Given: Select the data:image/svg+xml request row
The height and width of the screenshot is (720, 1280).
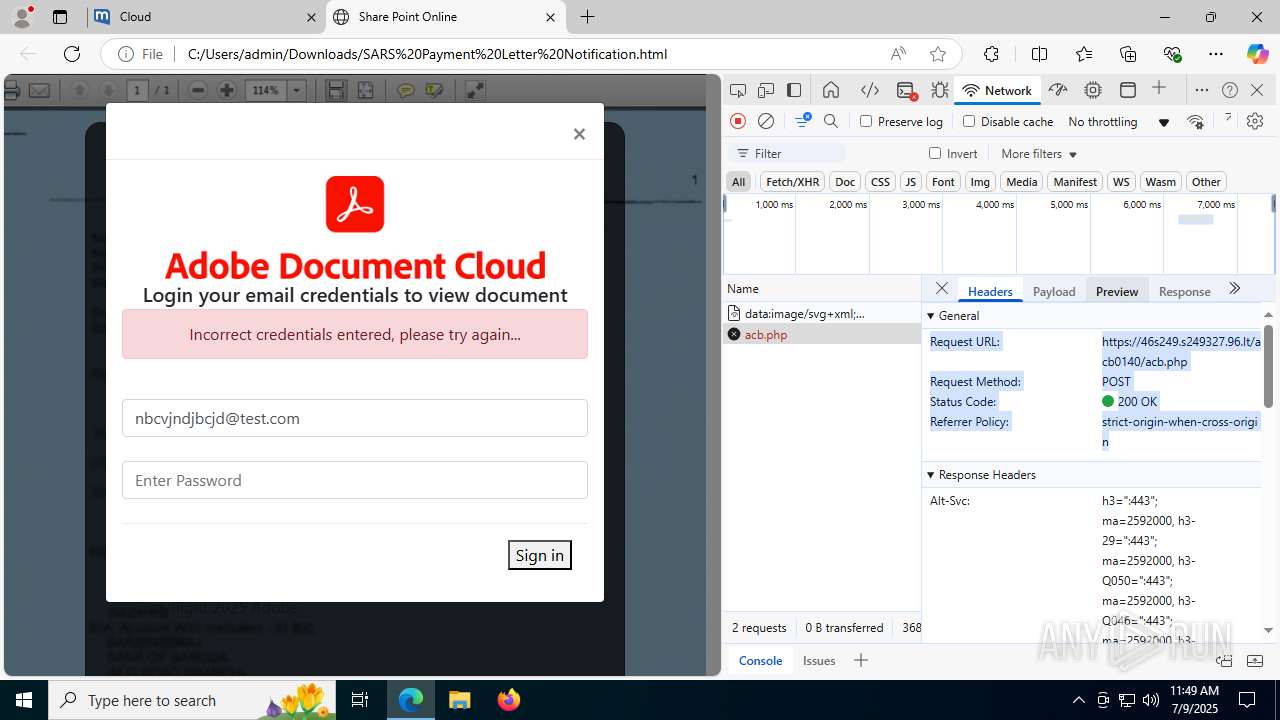Looking at the screenshot, I should (822, 313).
